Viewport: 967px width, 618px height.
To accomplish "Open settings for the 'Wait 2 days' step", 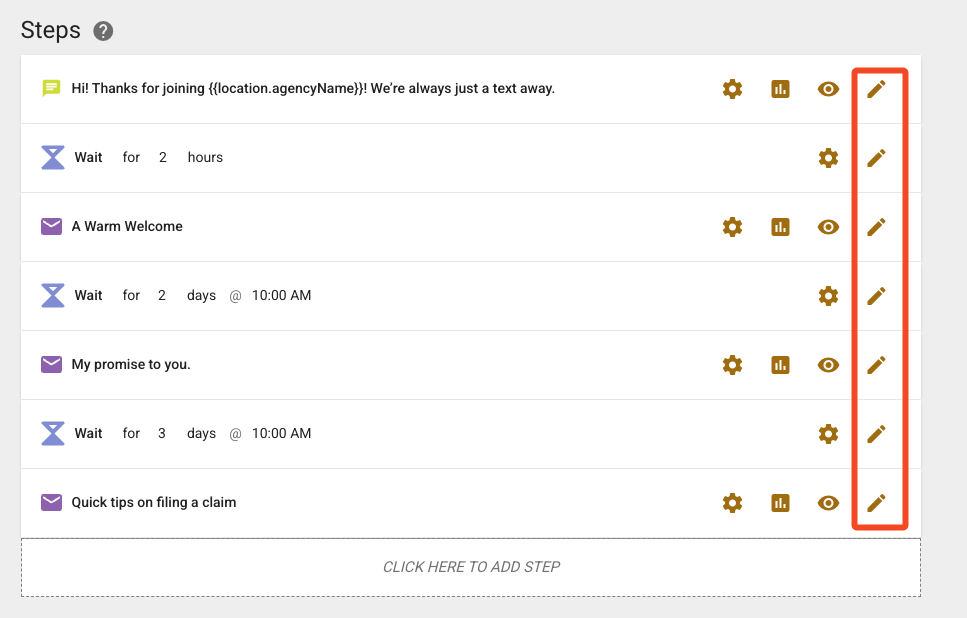I will pyautogui.click(x=828, y=296).
